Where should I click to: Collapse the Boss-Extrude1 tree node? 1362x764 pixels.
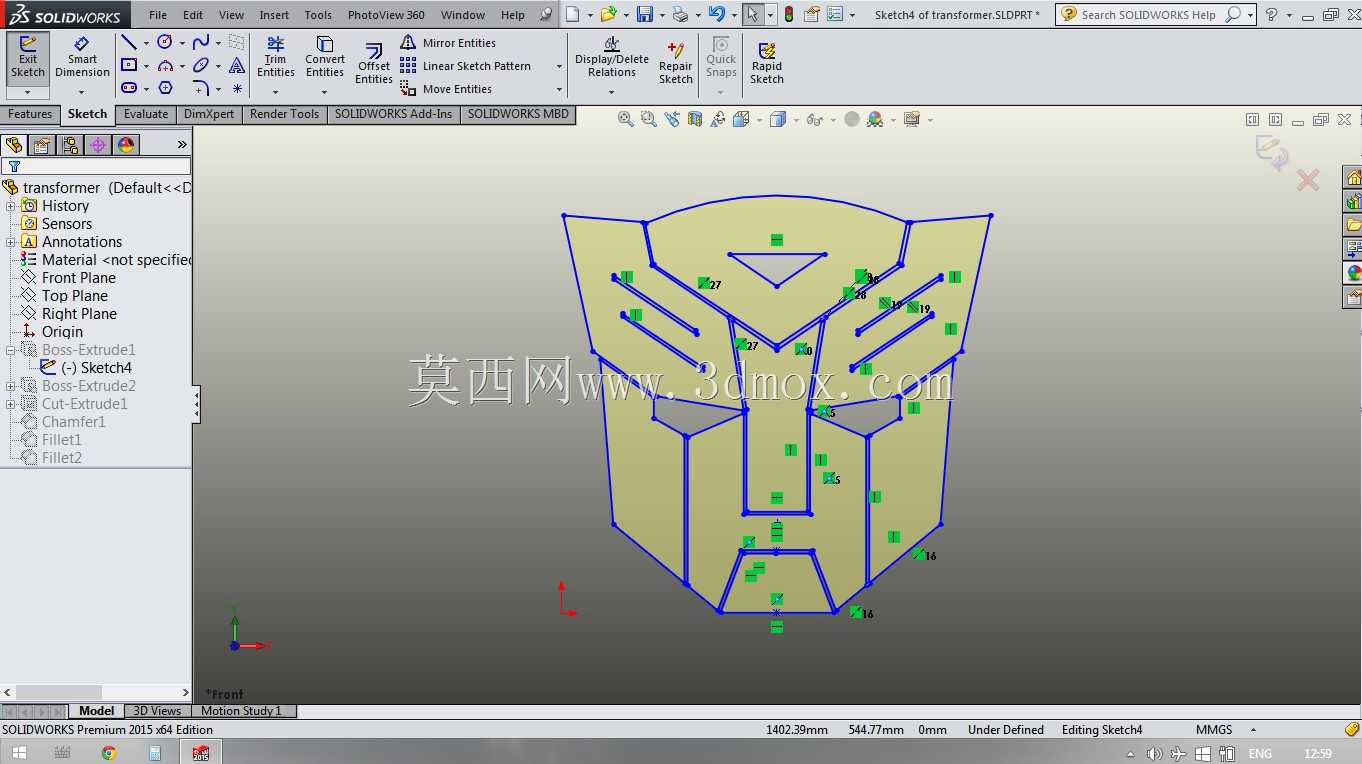(11, 350)
